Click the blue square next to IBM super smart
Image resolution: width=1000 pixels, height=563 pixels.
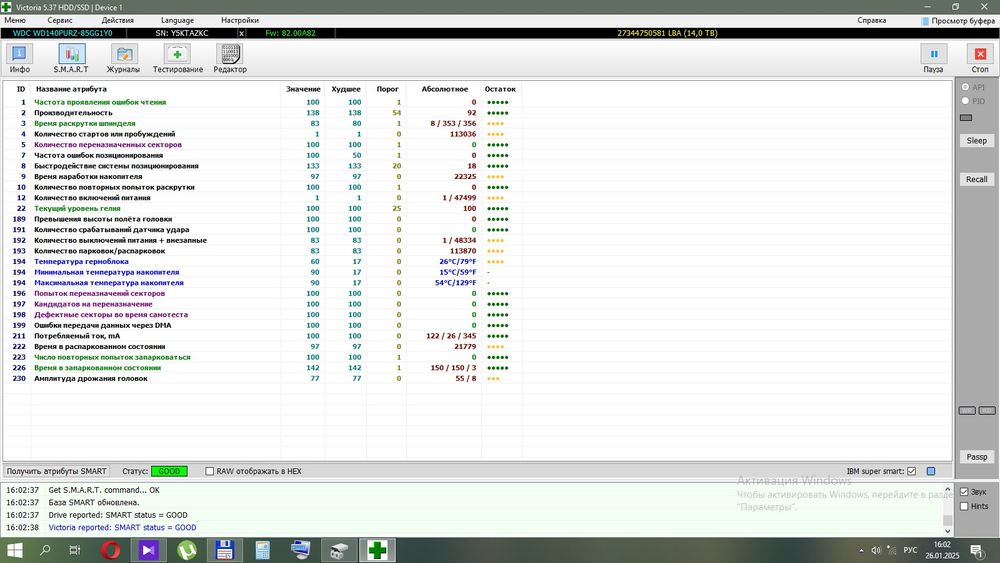pyautogui.click(x=930, y=471)
